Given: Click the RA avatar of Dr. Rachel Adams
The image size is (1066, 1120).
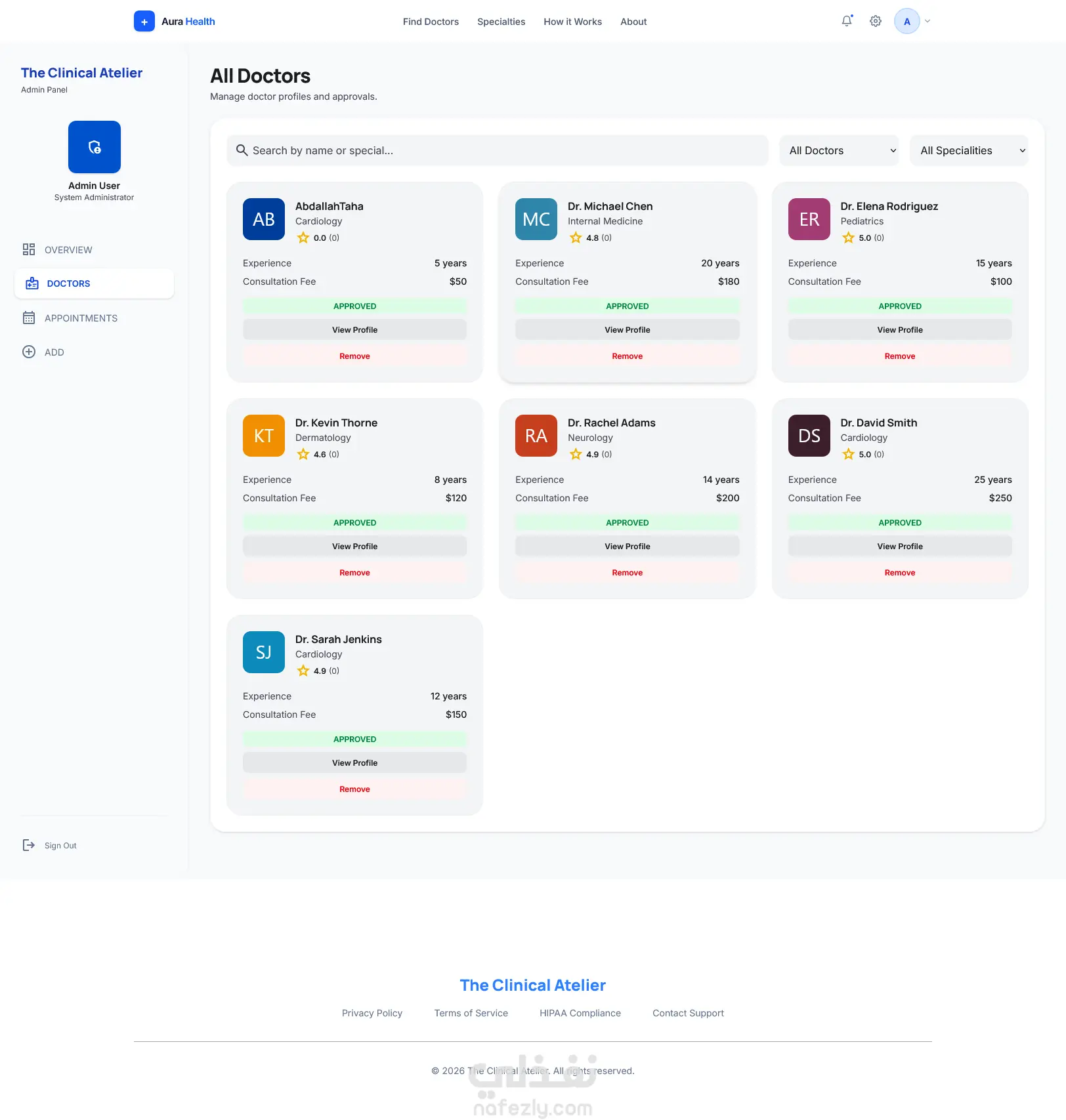Looking at the screenshot, I should click(536, 436).
